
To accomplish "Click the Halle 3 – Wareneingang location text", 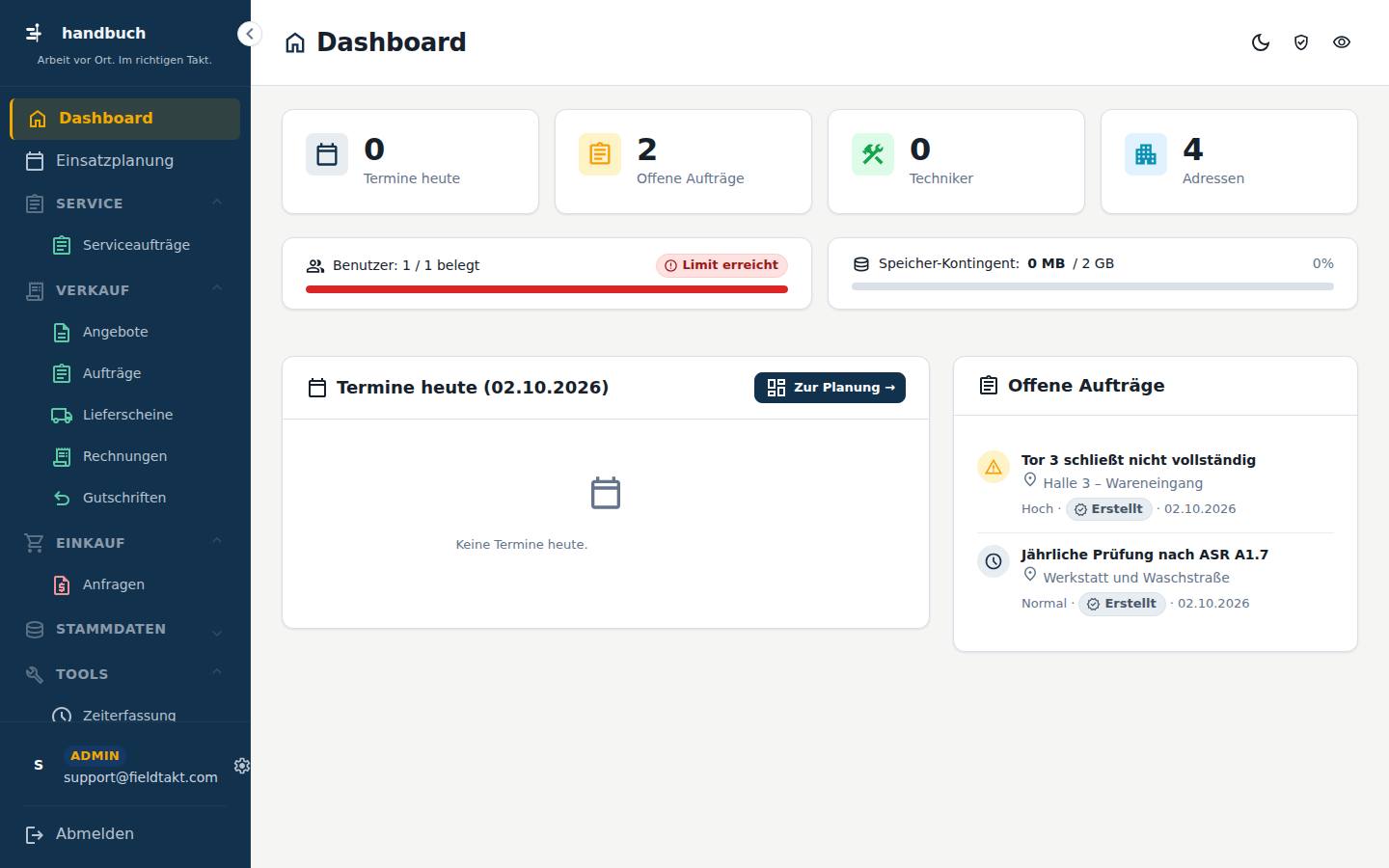I will tap(1123, 483).
